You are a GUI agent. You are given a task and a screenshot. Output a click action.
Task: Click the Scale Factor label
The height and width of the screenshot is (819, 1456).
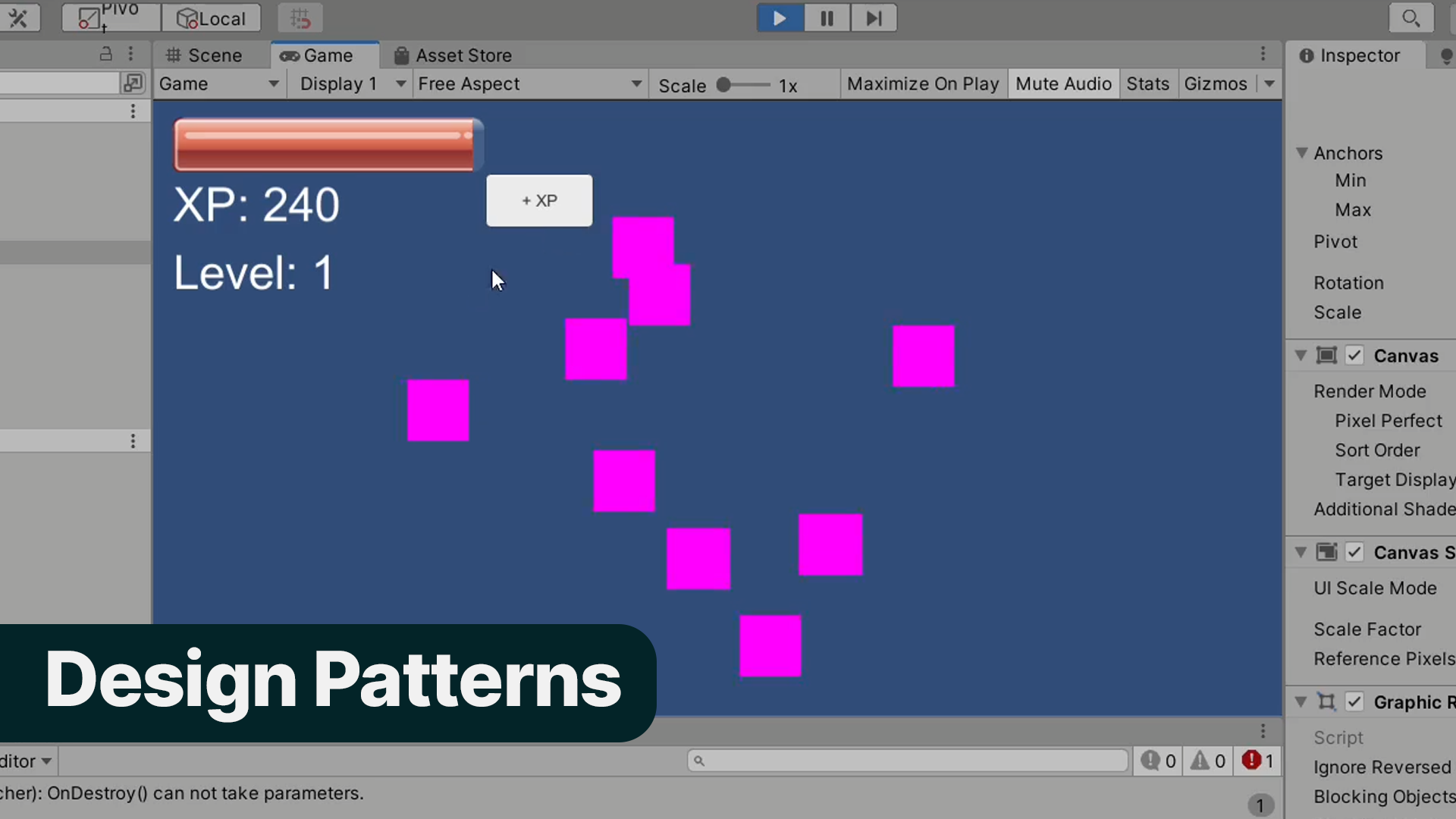point(1367,629)
